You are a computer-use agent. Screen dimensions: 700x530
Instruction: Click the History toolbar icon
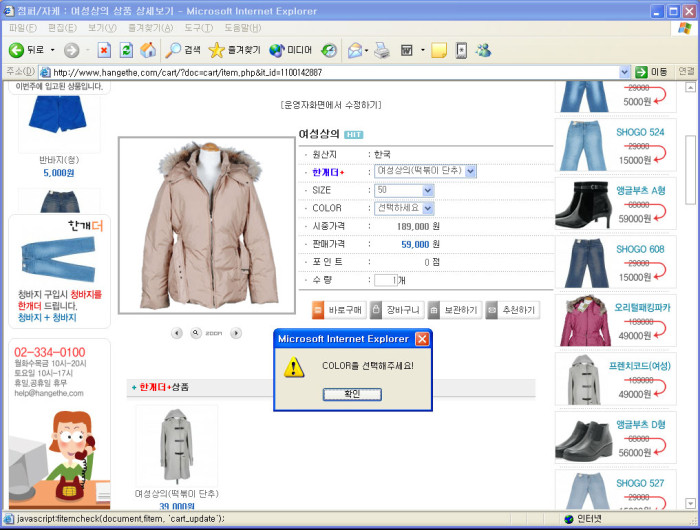click(x=329, y=50)
